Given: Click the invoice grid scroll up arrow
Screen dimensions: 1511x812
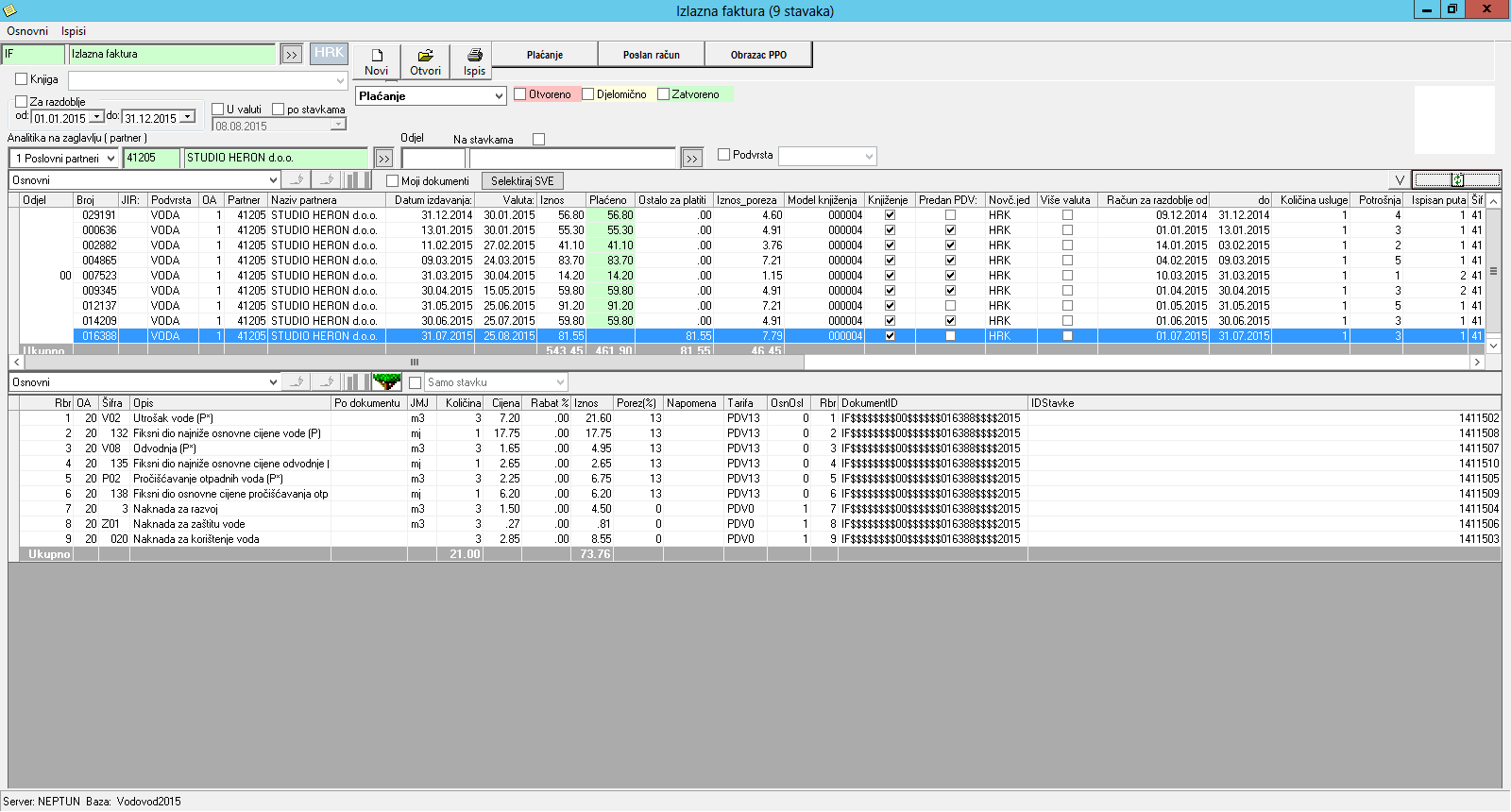Looking at the screenshot, I should point(1494,201).
